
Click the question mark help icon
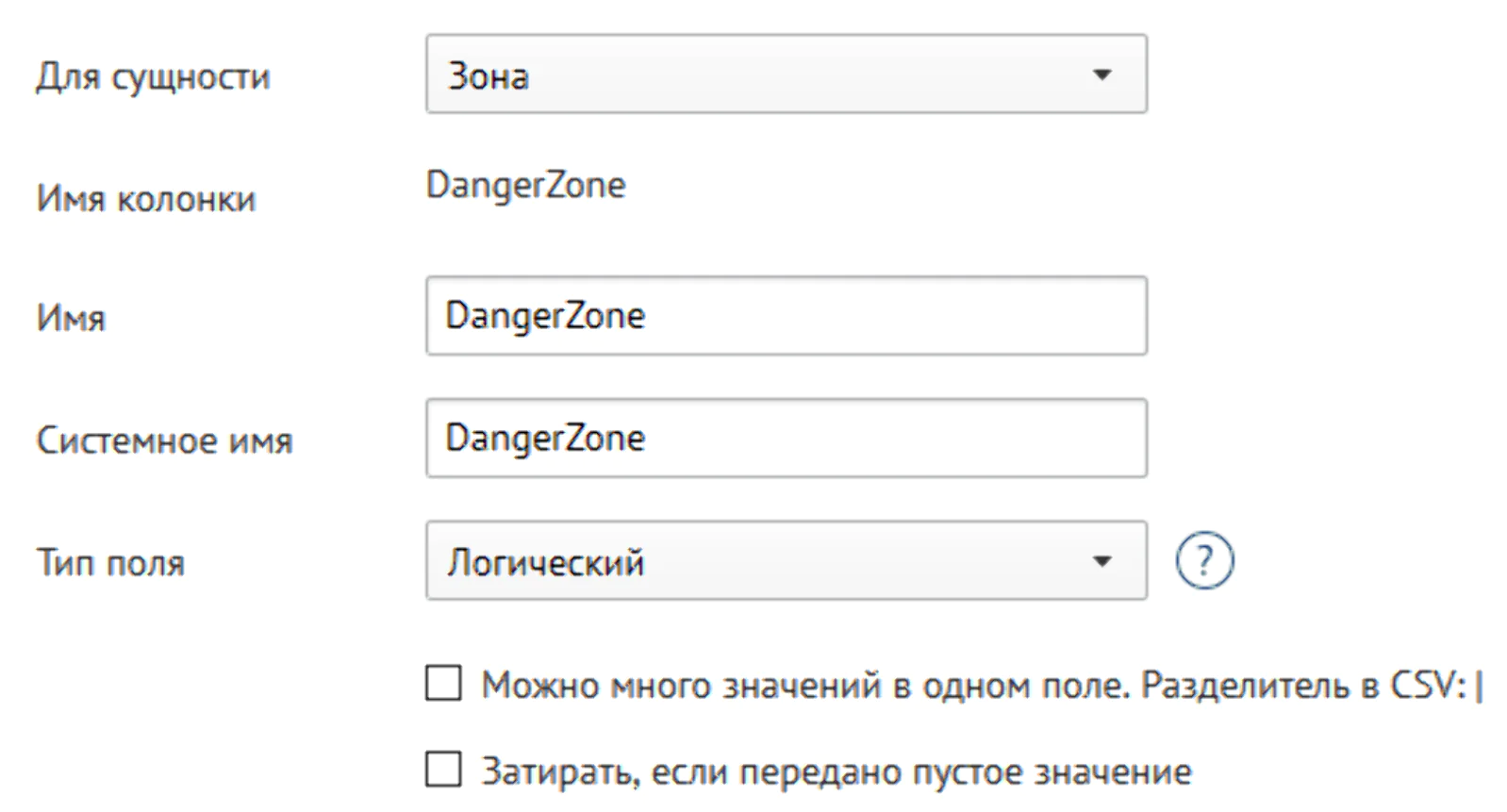point(1204,561)
